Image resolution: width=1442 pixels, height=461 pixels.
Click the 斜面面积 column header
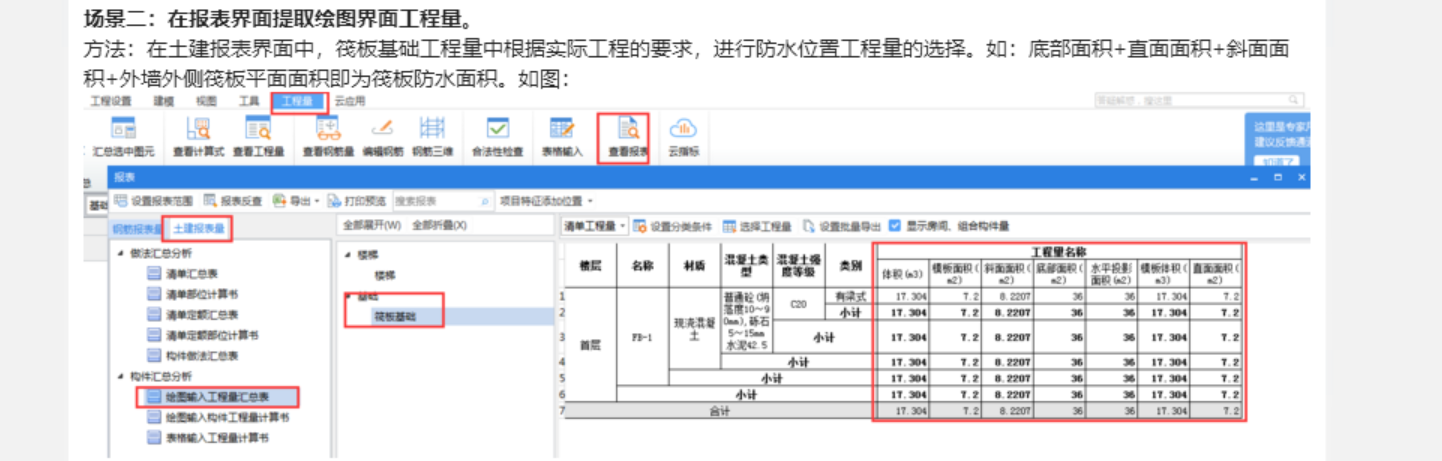pos(1006,274)
